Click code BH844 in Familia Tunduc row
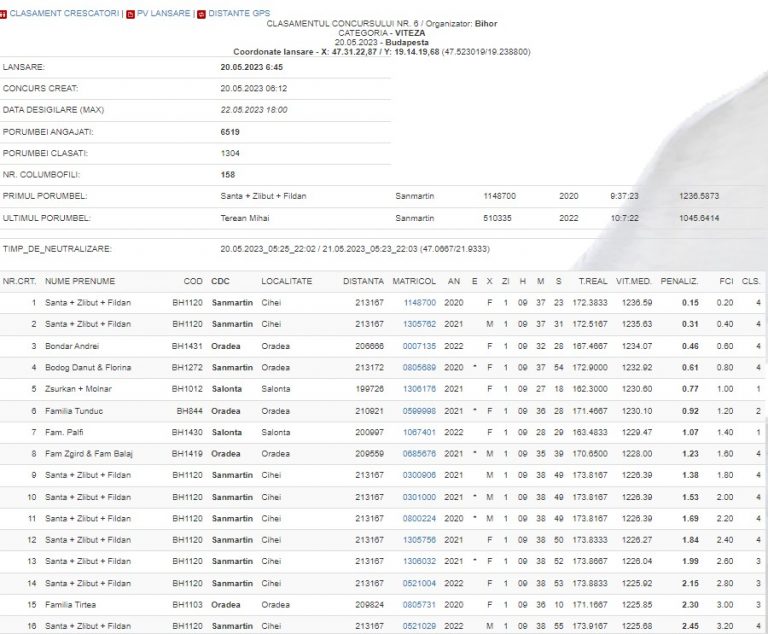This screenshot has height=634, width=768. click(190, 411)
